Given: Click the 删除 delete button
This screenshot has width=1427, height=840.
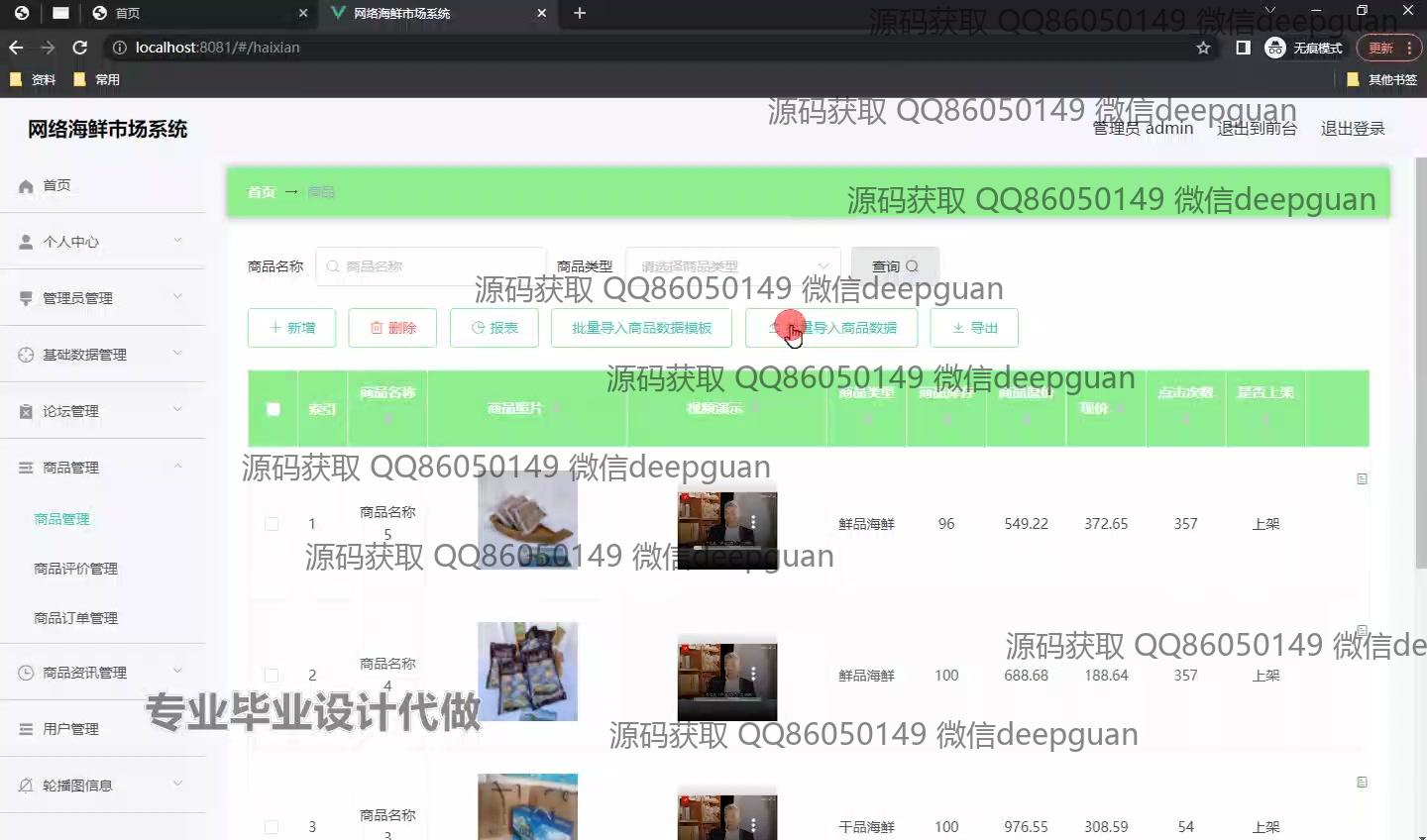Looking at the screenshot, I should coord(392,328).
